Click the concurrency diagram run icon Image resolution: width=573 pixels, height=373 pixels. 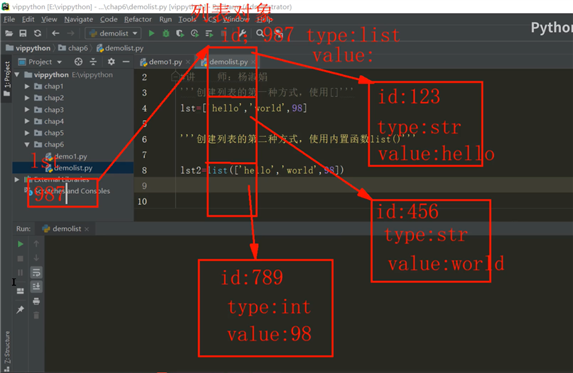click(209, 34)
